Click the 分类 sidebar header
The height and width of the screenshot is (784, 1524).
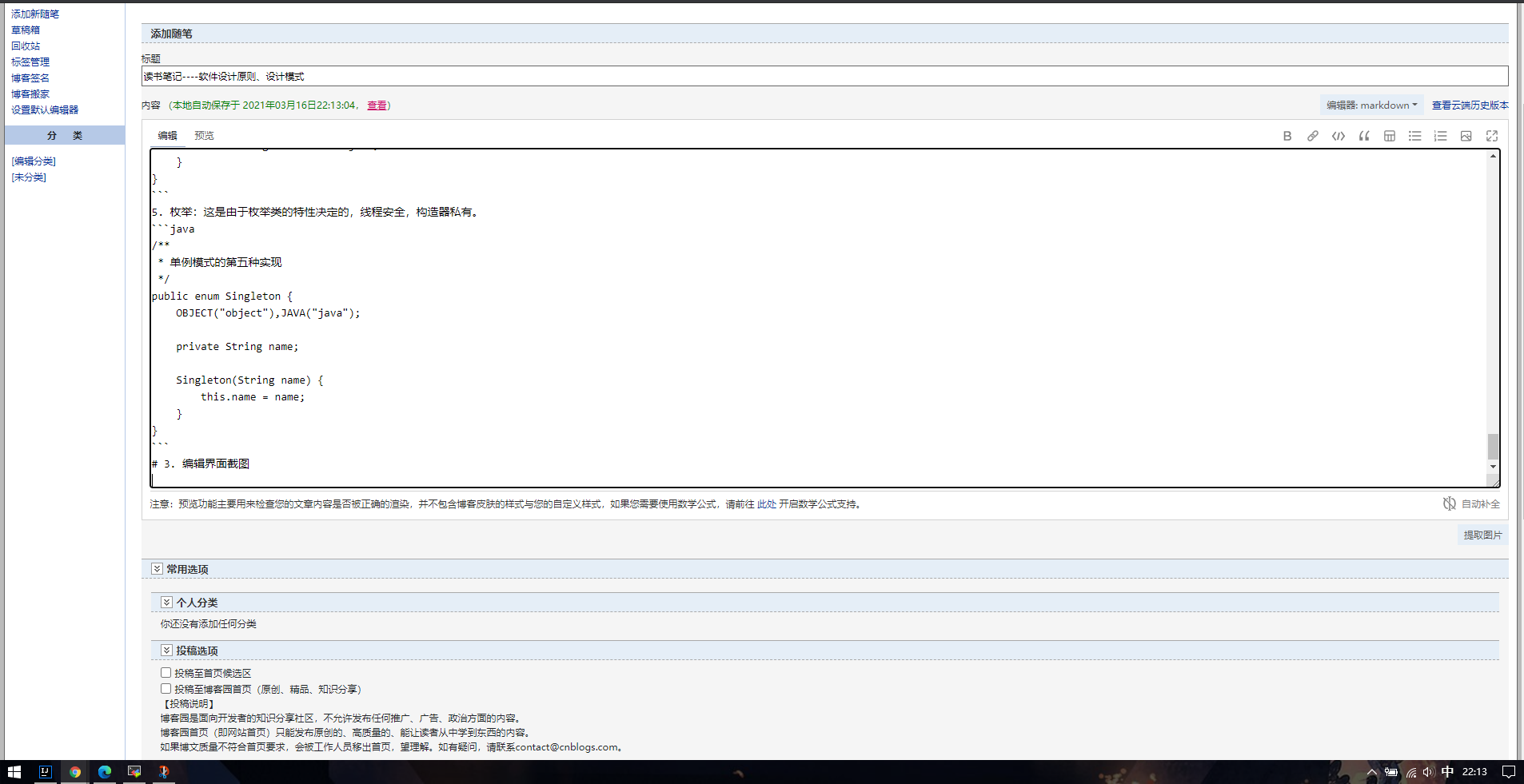pos(65,135)
